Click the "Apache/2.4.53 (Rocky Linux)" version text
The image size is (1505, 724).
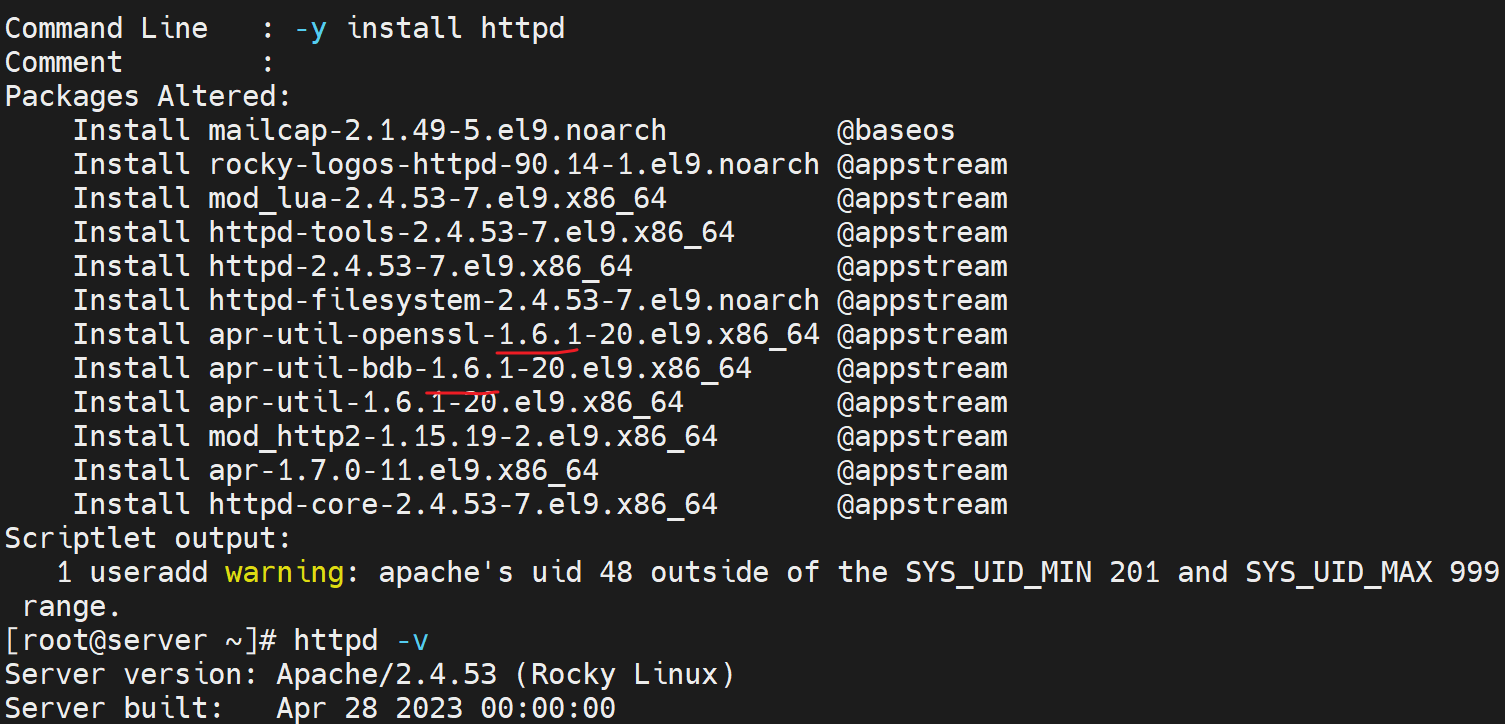coord(505,674)
